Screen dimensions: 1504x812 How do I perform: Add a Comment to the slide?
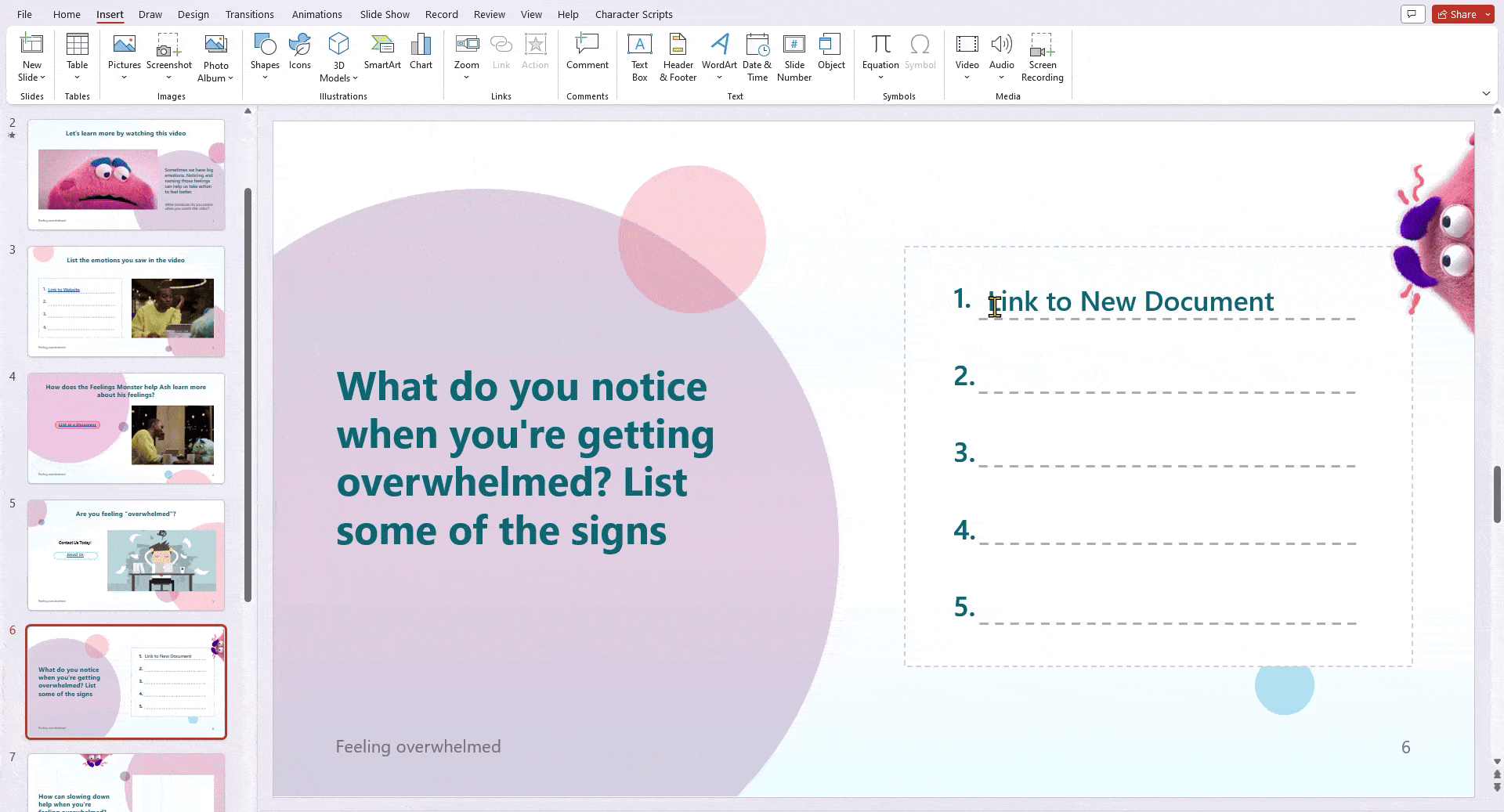click(x=586, y=55)
